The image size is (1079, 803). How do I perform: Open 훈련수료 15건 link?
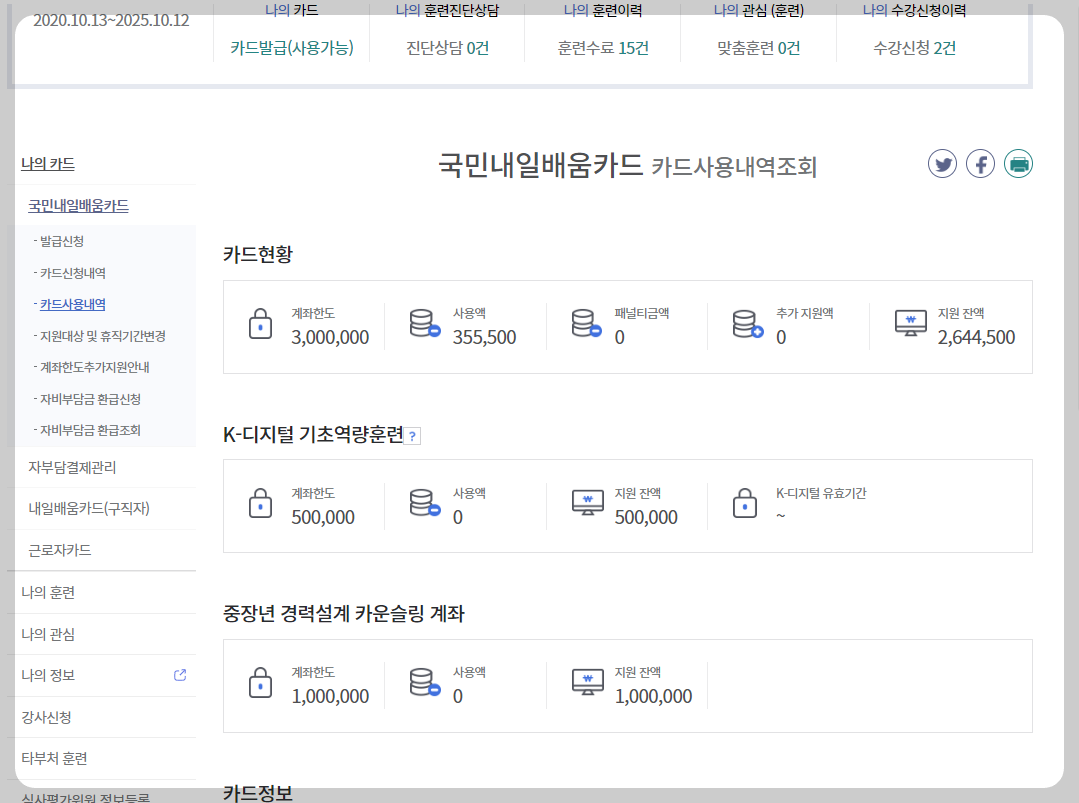pyautogui.click(x=603, y=47)
